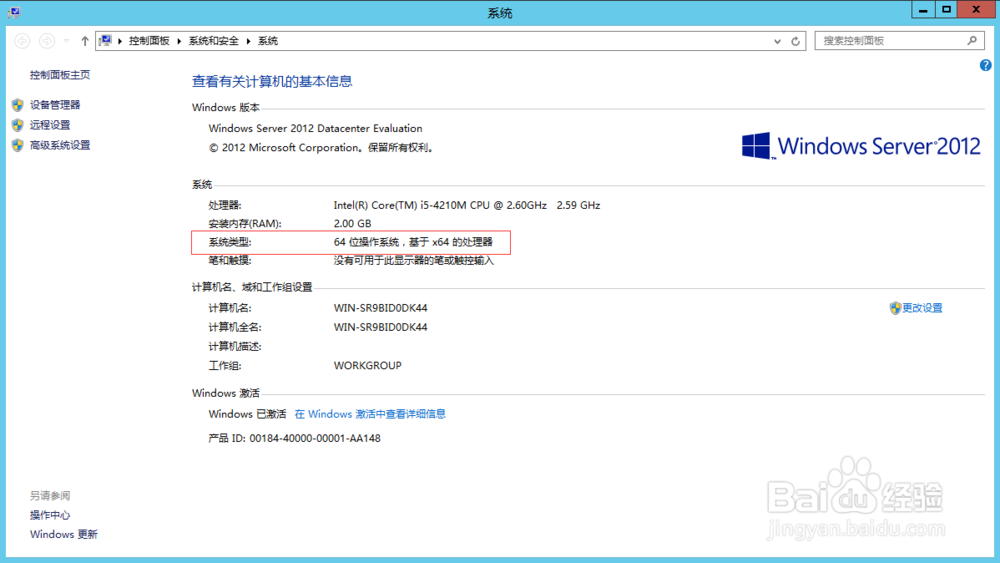Open 远程设置 link

tap(50, 125)
